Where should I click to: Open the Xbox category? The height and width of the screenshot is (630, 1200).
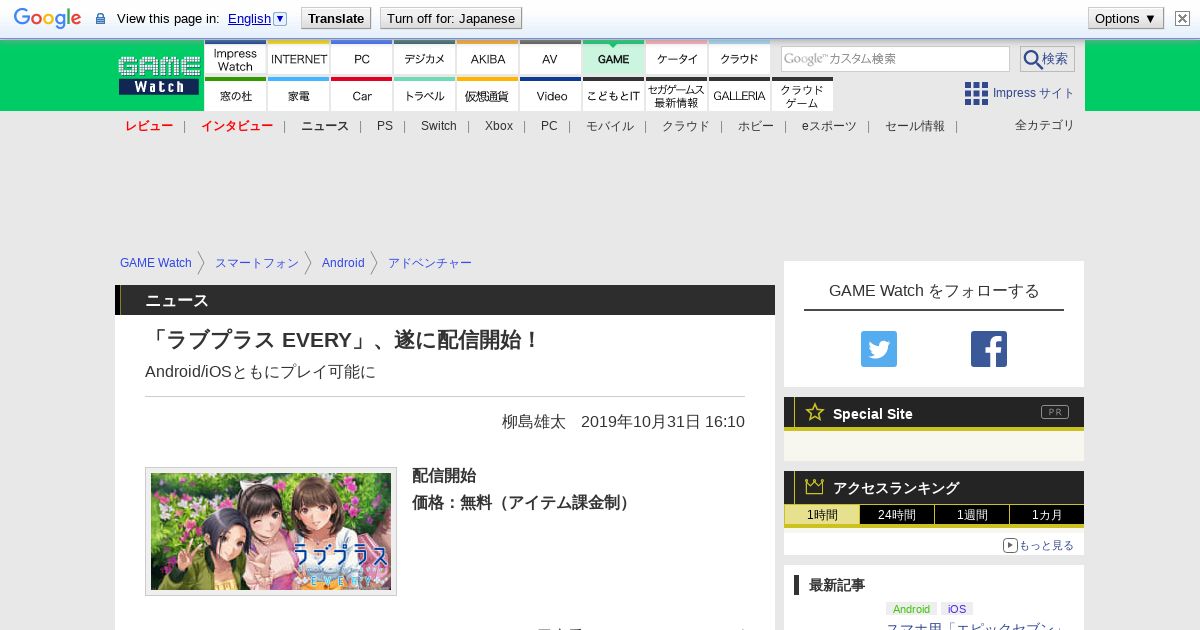click(499, 126)
